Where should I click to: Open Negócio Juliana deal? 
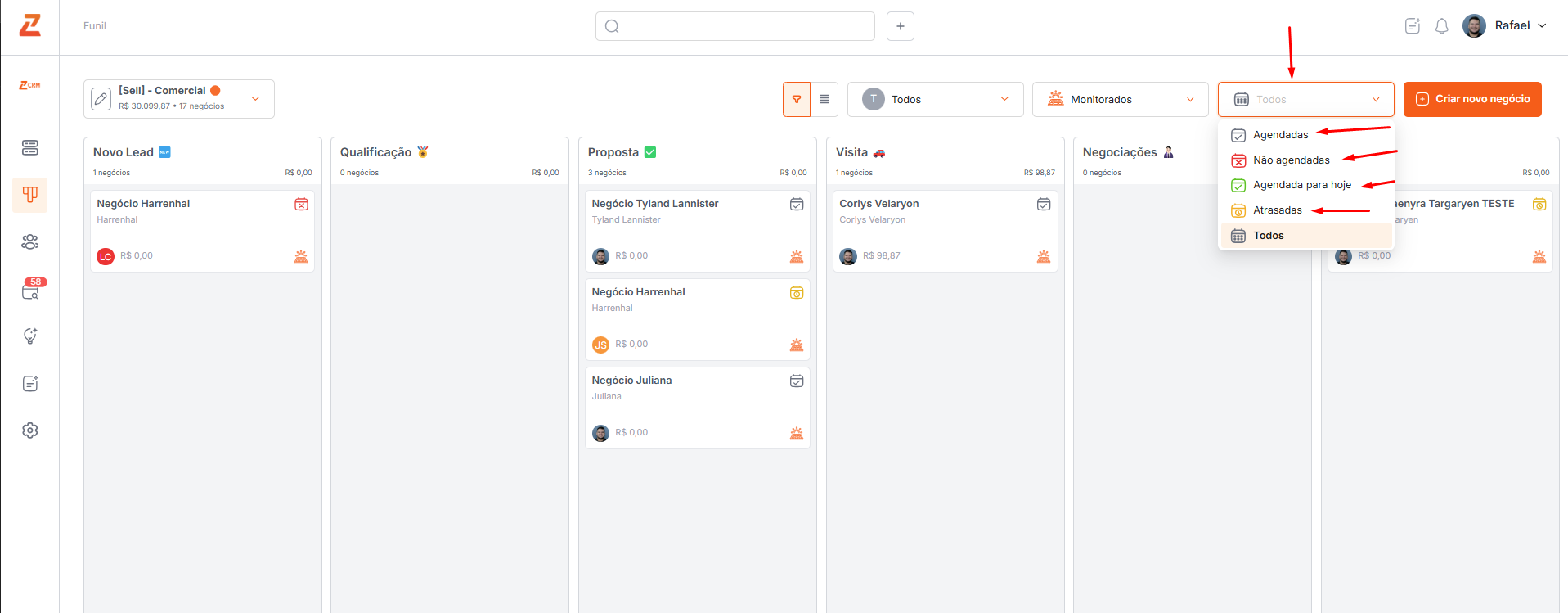tap(631, 381)
